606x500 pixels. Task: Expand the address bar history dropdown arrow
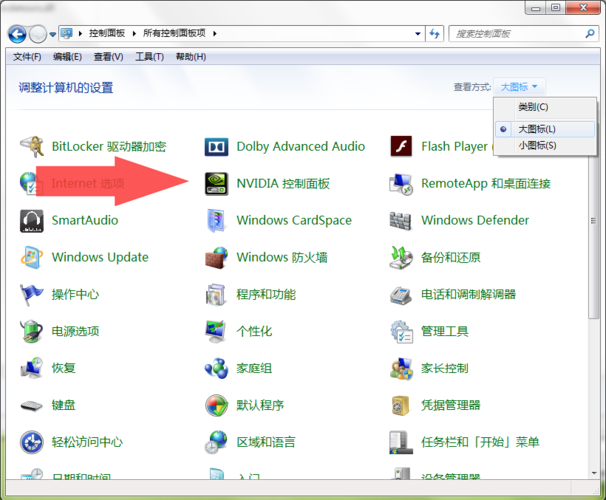point(418,34)
